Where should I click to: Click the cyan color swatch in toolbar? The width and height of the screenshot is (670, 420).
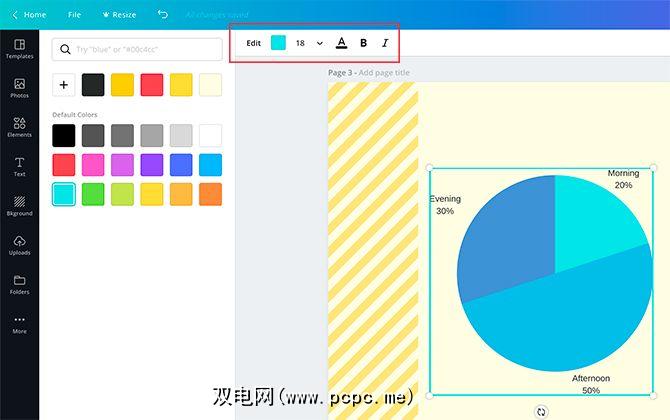coord(278,43)
